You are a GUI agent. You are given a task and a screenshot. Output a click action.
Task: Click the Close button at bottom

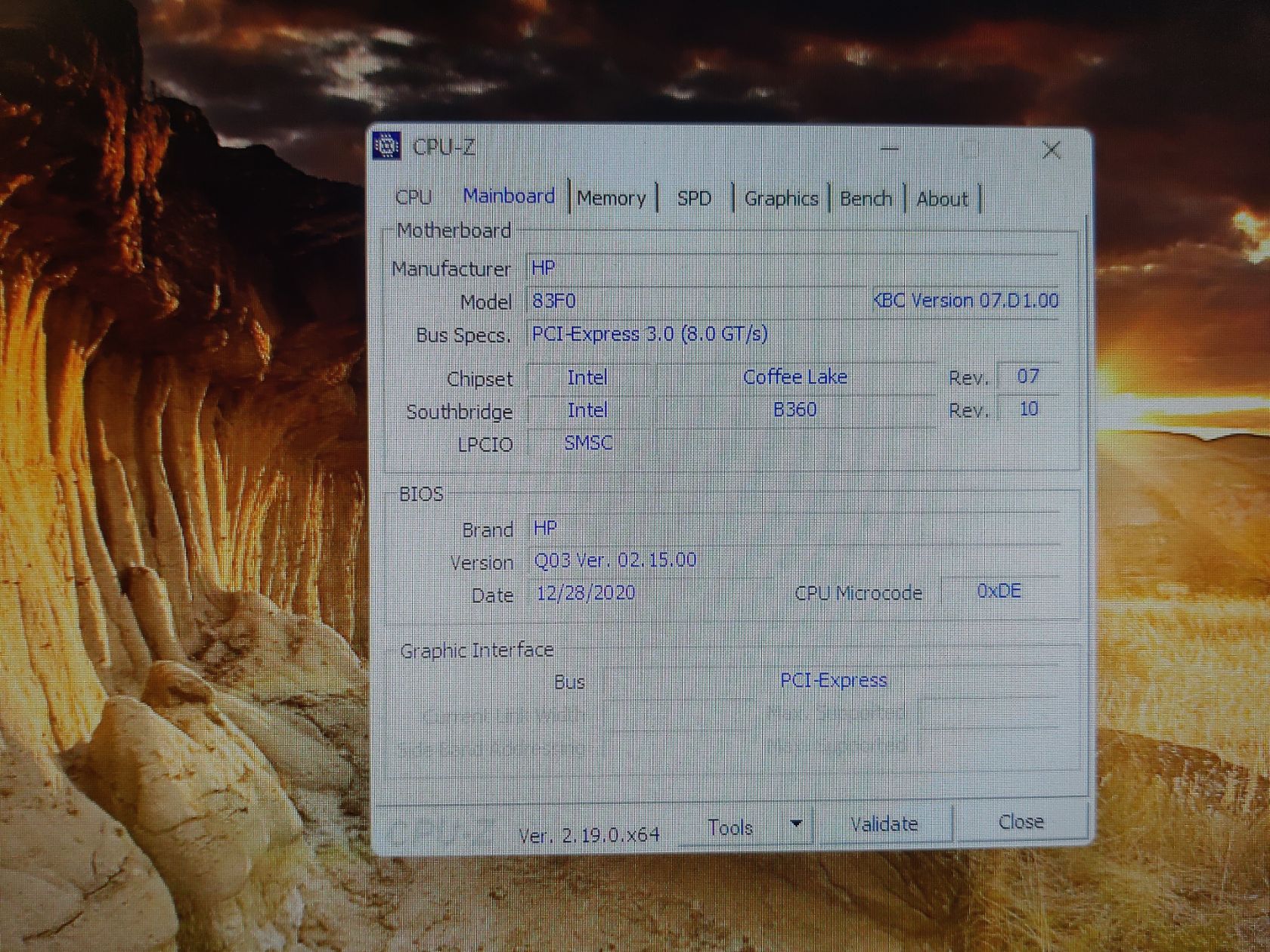pos(1021,821)
